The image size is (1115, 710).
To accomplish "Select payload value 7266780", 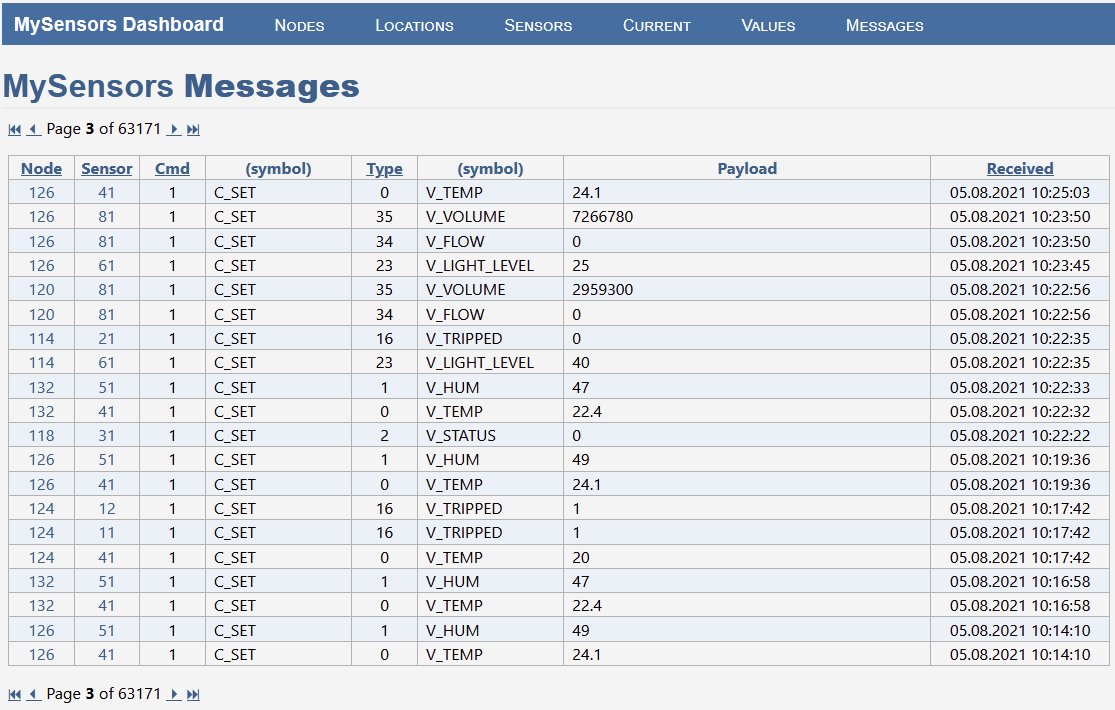I will point(602,217).
